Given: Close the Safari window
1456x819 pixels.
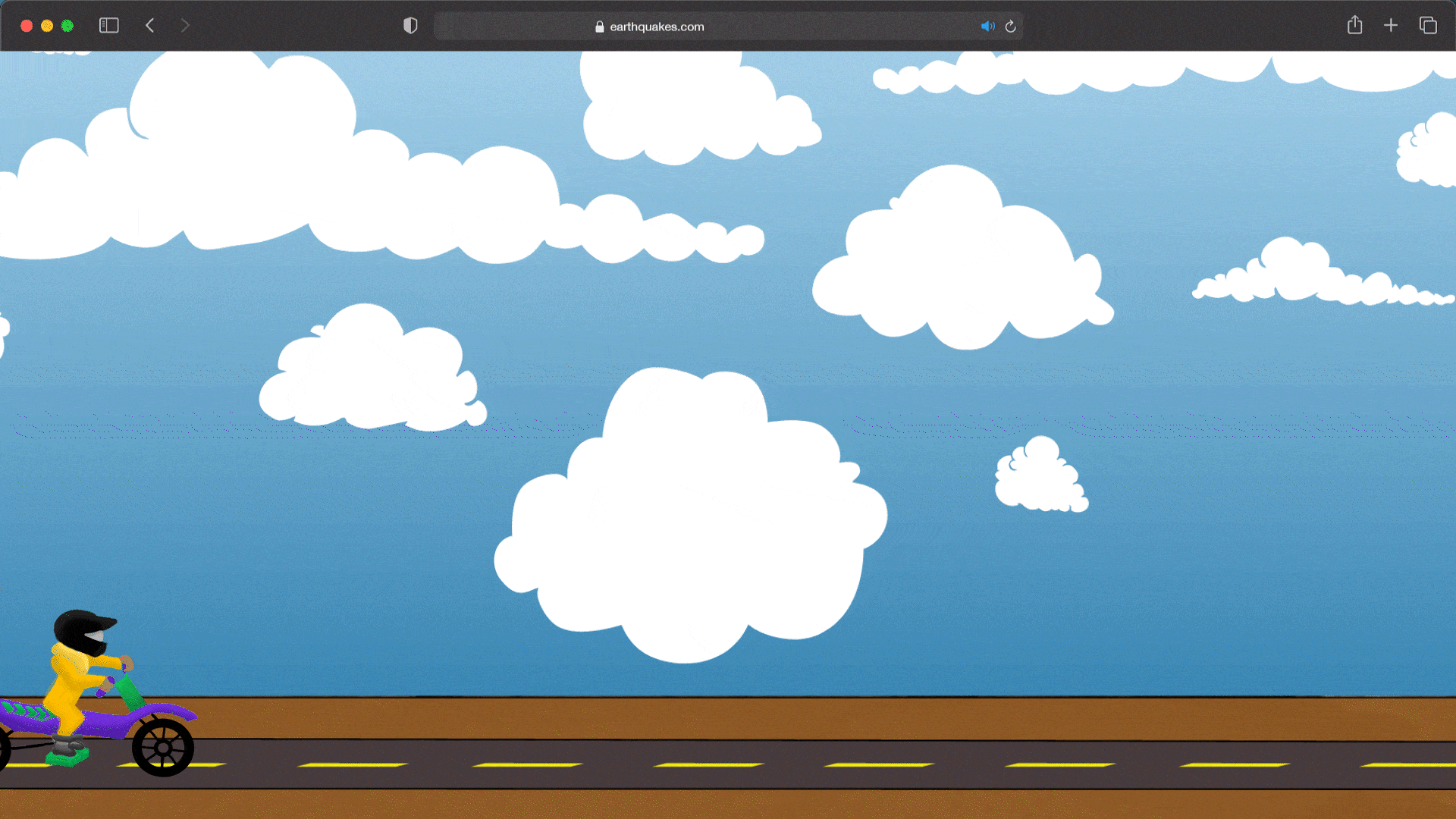Looking at the screenshot, I should tap(27, 26).
